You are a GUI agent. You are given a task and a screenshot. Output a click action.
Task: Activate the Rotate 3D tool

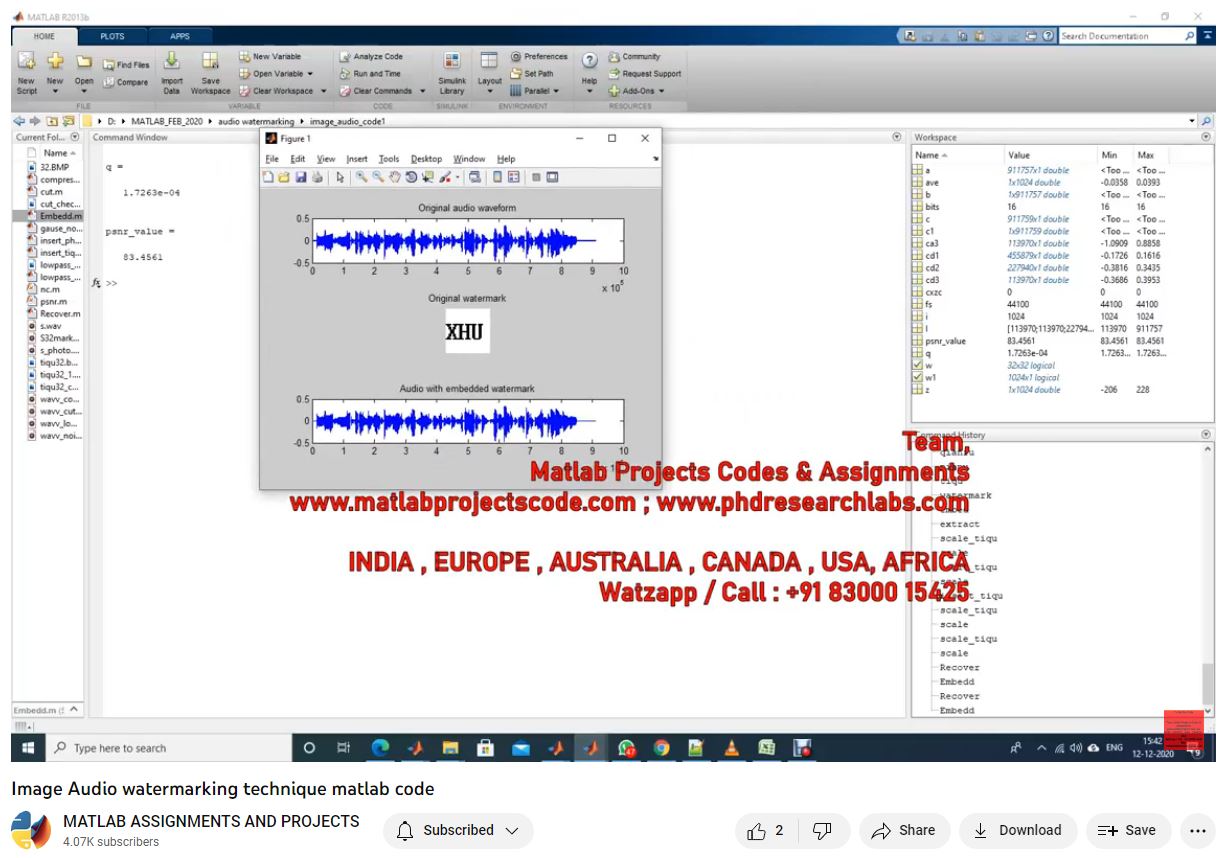coord(411,177)
